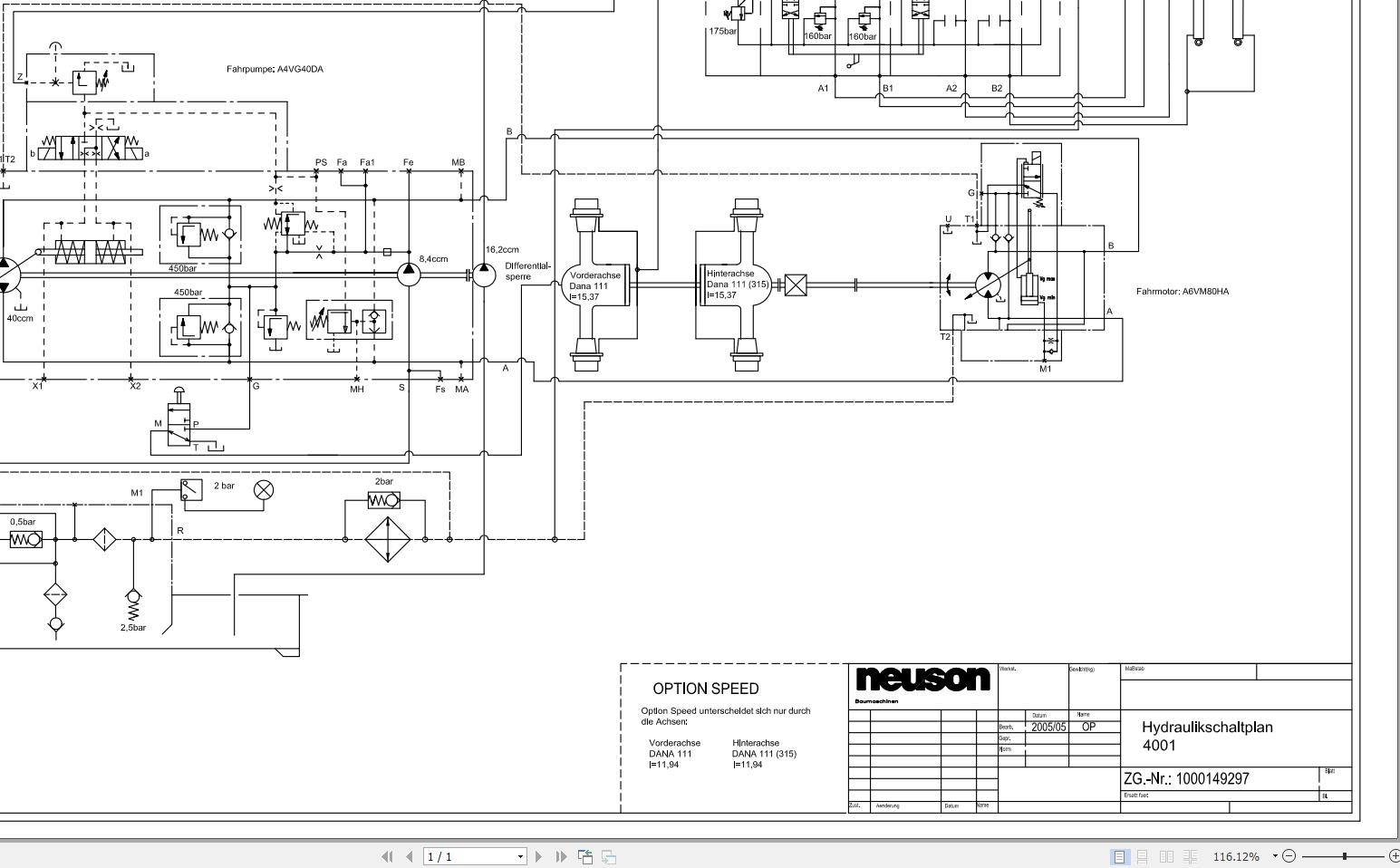1400x868 pixels.
Task: Click the 'Fahrpumpe: A4VG40DA' label
Action: (x=275, y=69)
